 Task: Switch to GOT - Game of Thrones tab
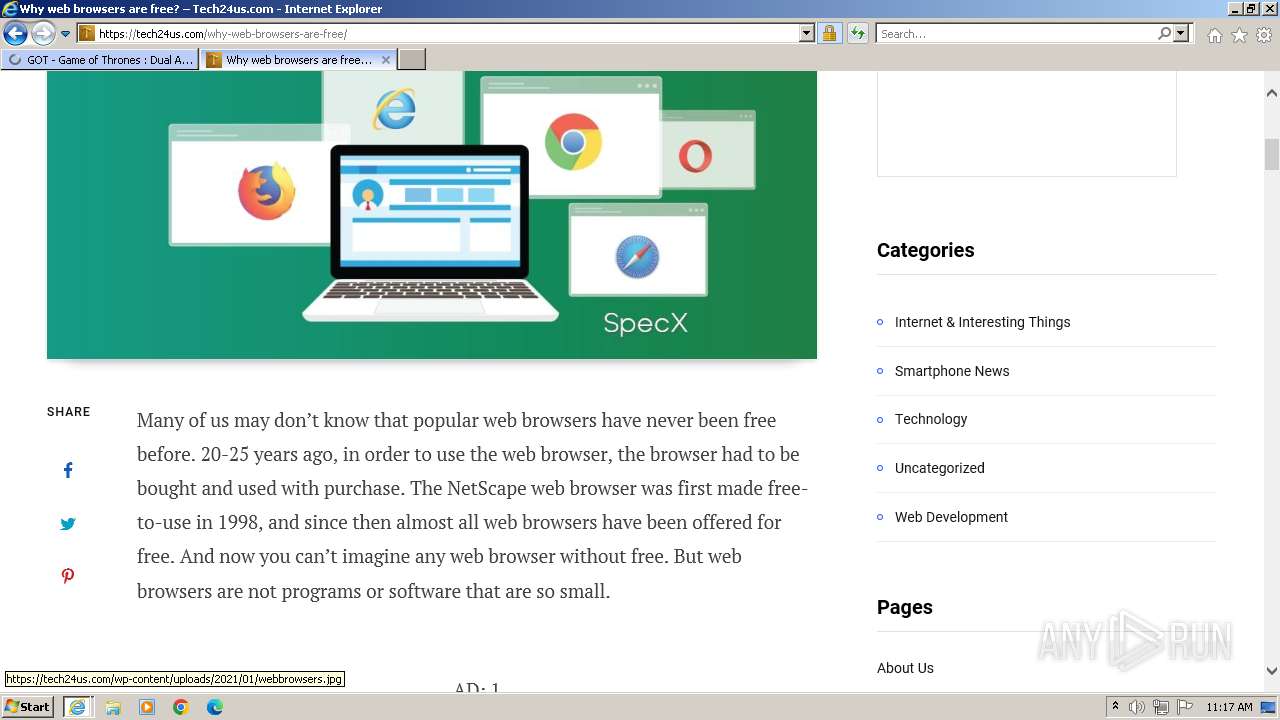(100, 60)
